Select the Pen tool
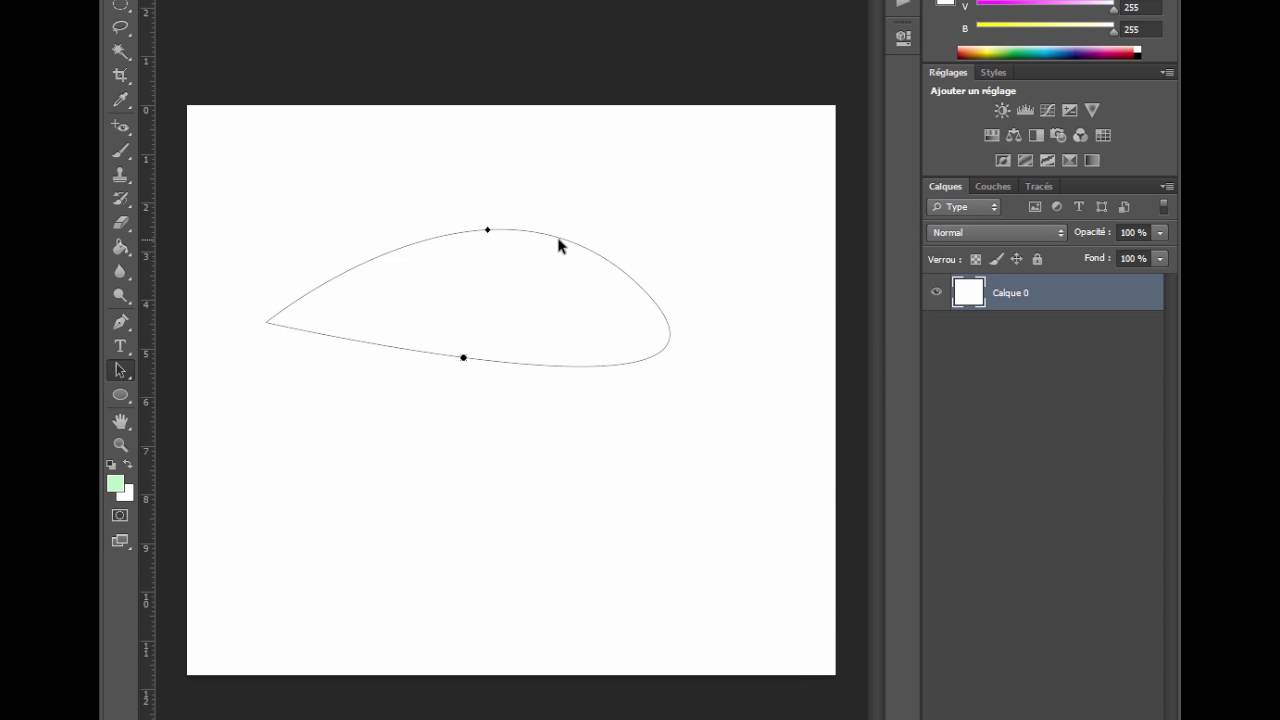 120,322
